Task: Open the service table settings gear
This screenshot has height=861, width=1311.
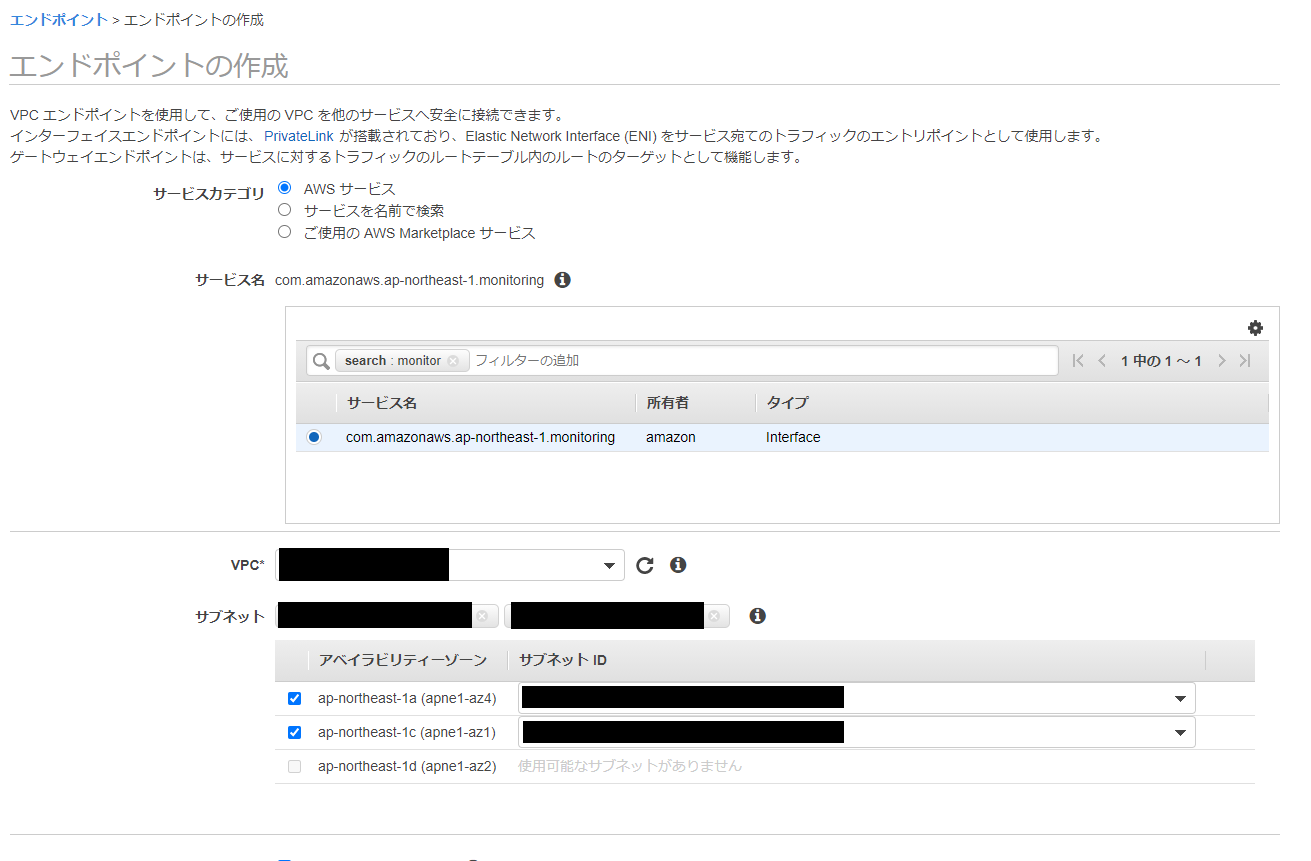Action: pos(1256,327)
